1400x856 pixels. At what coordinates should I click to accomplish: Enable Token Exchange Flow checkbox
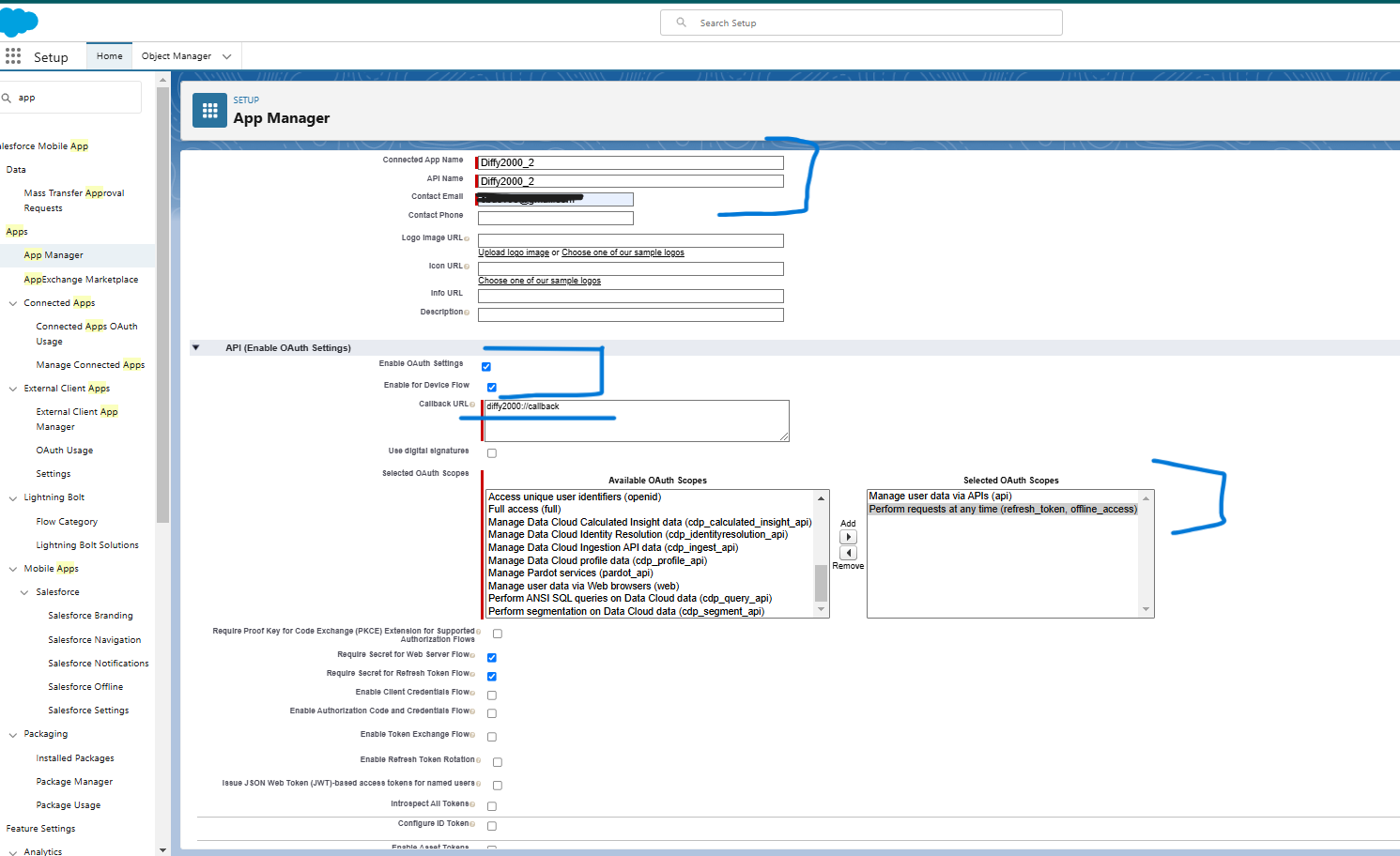coord(492,737)
